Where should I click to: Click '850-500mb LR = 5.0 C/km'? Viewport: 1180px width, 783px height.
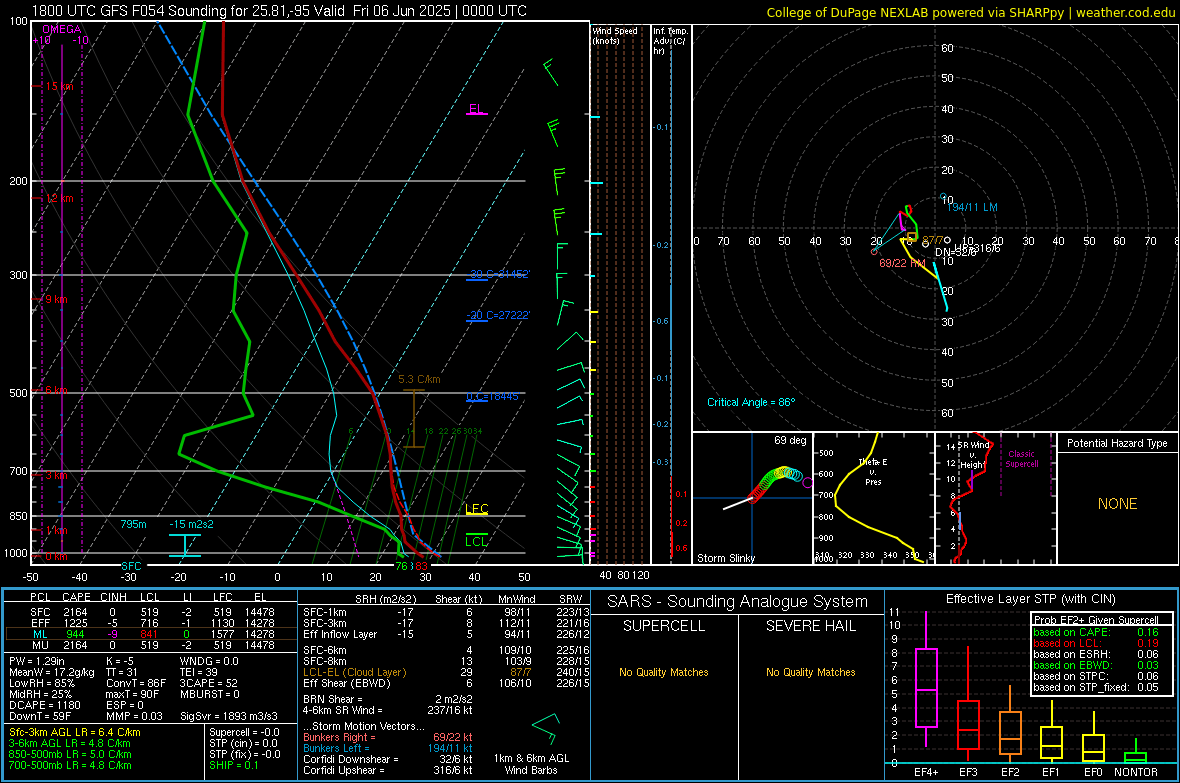click(70, 754)
